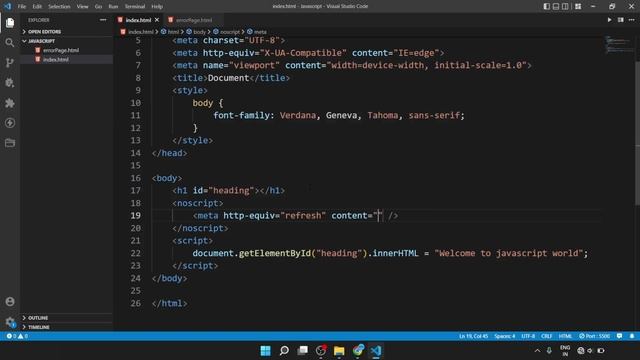Open the Extensions view
640x360 pixels.
click(x=10, y=103)
